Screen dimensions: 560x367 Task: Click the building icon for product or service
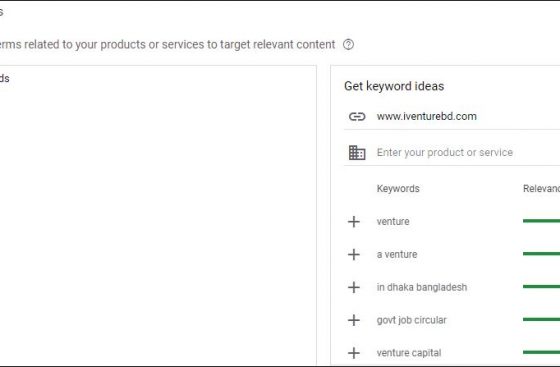tap(357, 153)
